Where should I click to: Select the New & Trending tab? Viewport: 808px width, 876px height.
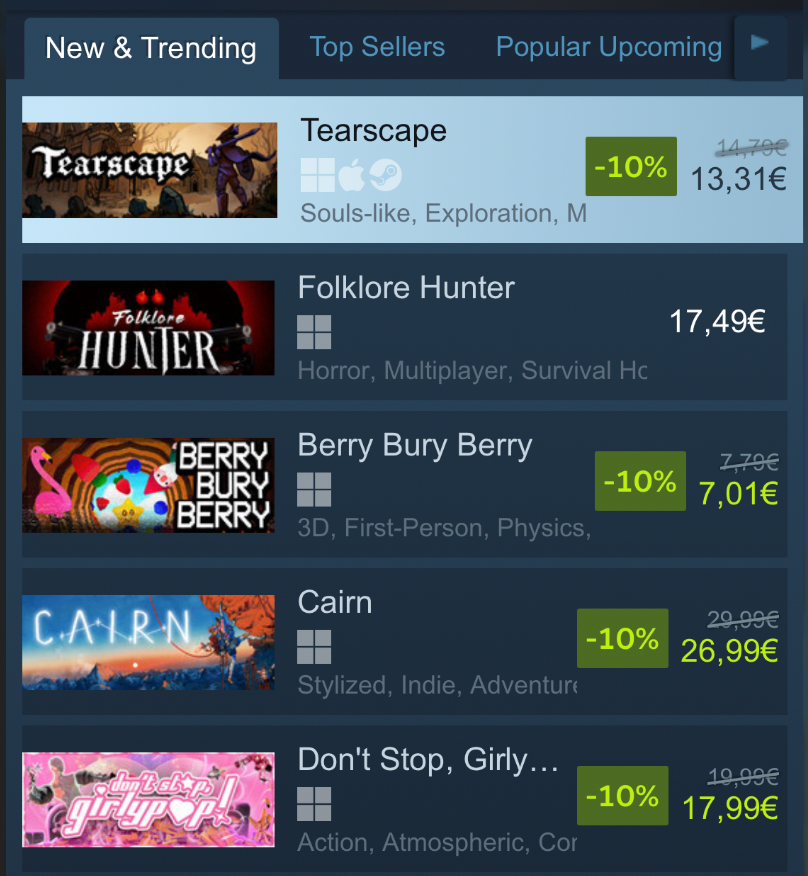[151, 48]
